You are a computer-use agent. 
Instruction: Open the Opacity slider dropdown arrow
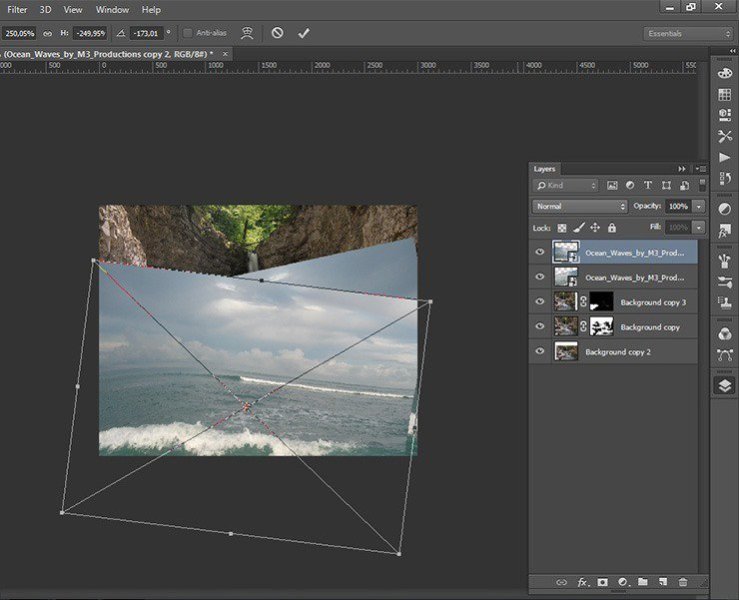point(698,206)
